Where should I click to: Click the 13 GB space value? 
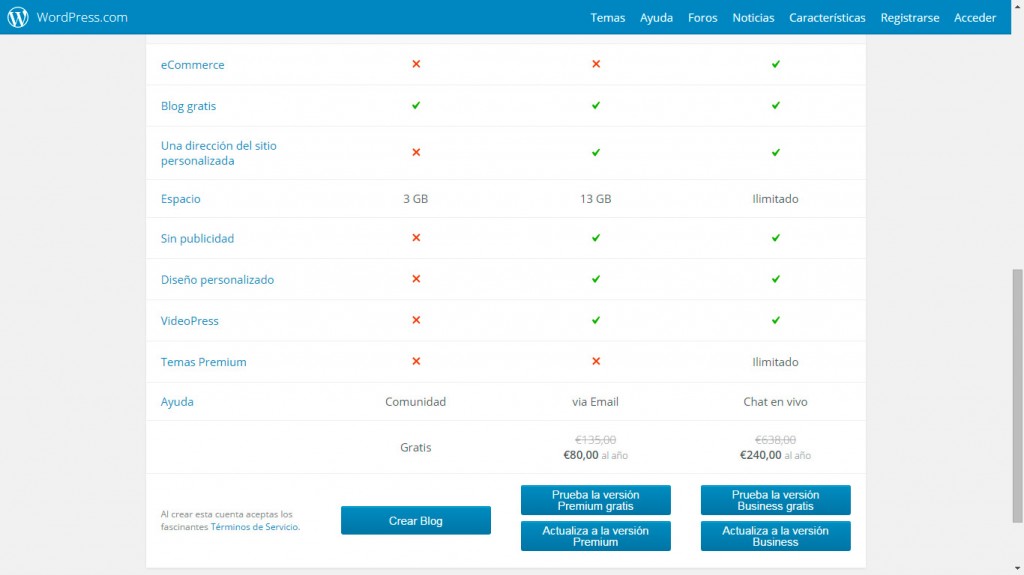[596, 199]
